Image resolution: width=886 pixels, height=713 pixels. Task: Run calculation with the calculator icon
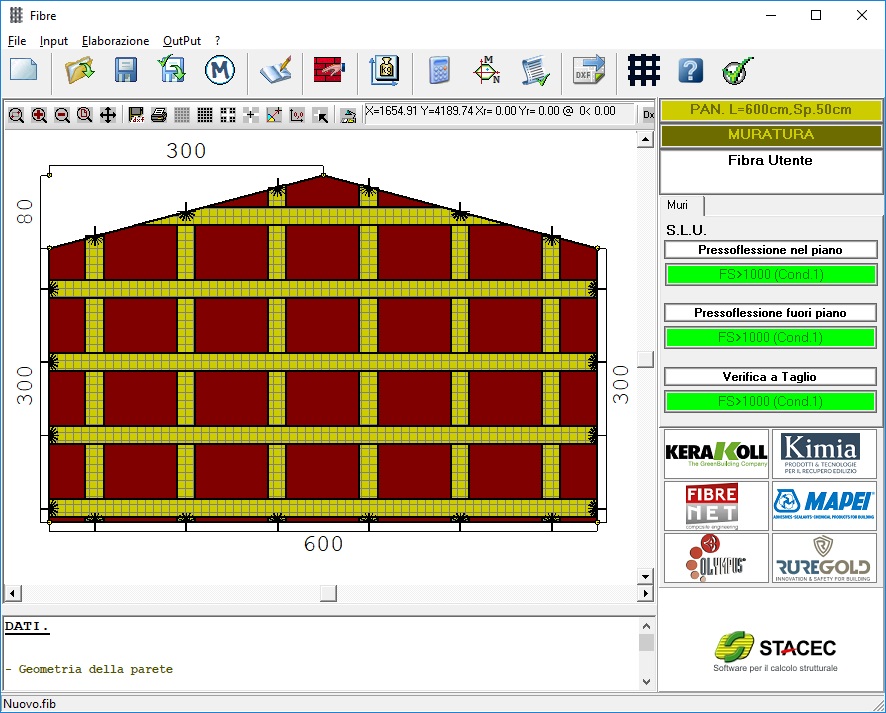(439, 71)
